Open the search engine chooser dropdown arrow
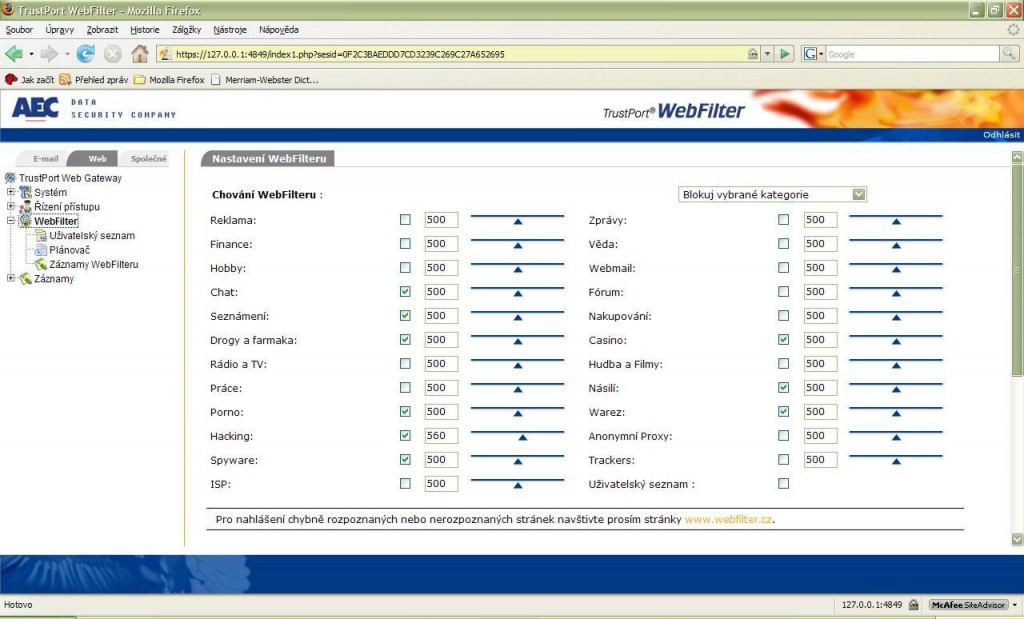 [821, 54]
